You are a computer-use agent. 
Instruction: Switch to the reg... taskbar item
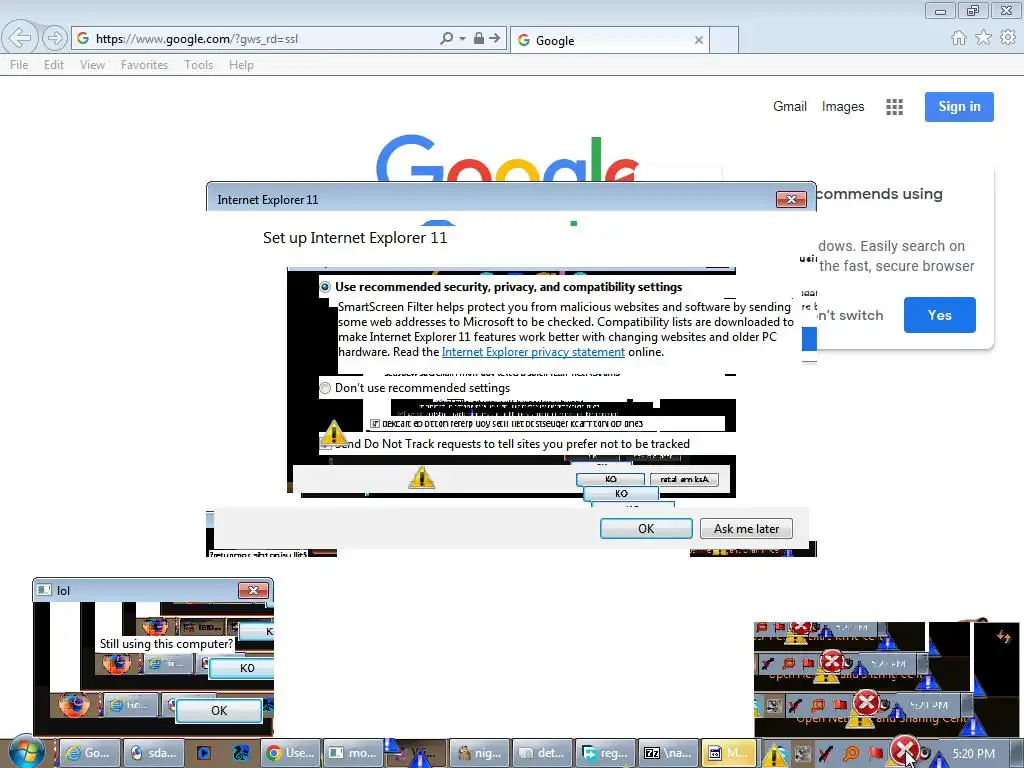[607, 753]
